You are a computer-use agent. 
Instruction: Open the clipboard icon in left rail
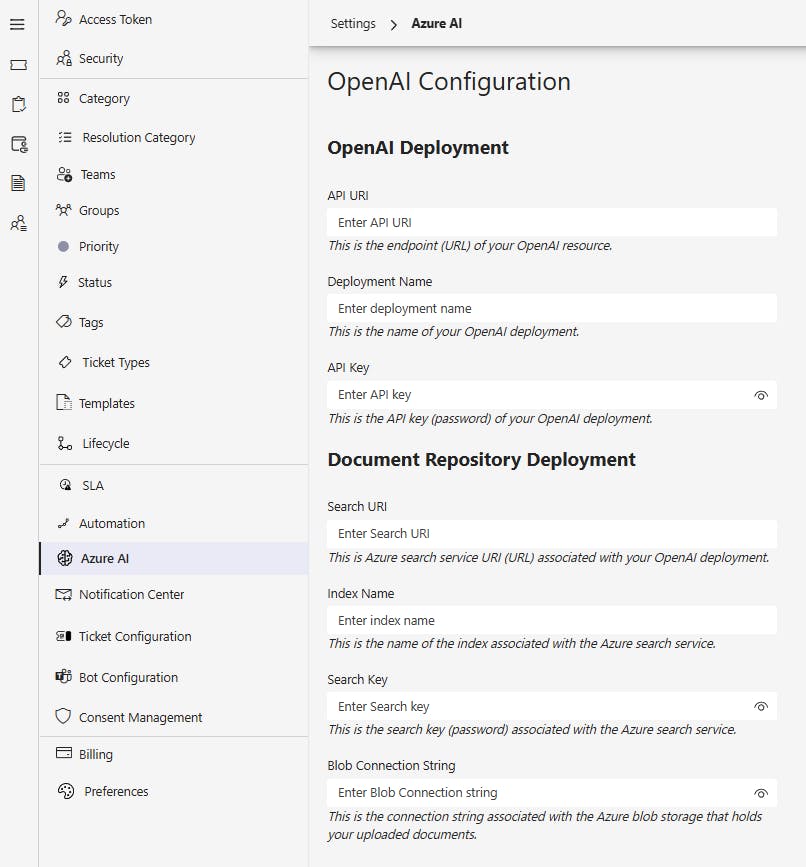18,104
